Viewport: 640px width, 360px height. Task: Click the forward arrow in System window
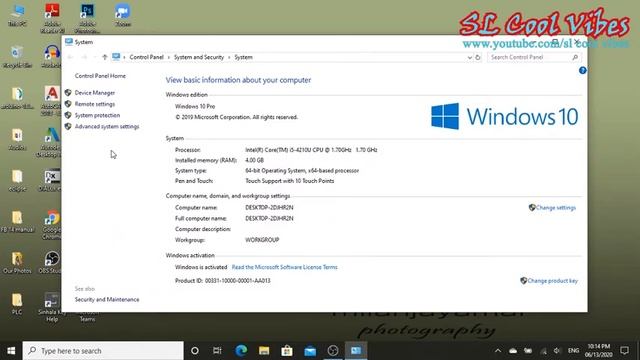tap(84, 57)
